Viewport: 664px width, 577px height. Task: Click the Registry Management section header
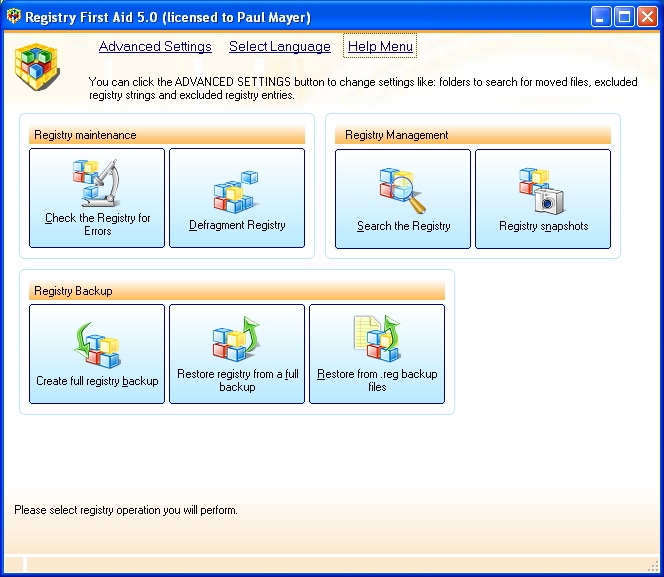click(473, 135)
